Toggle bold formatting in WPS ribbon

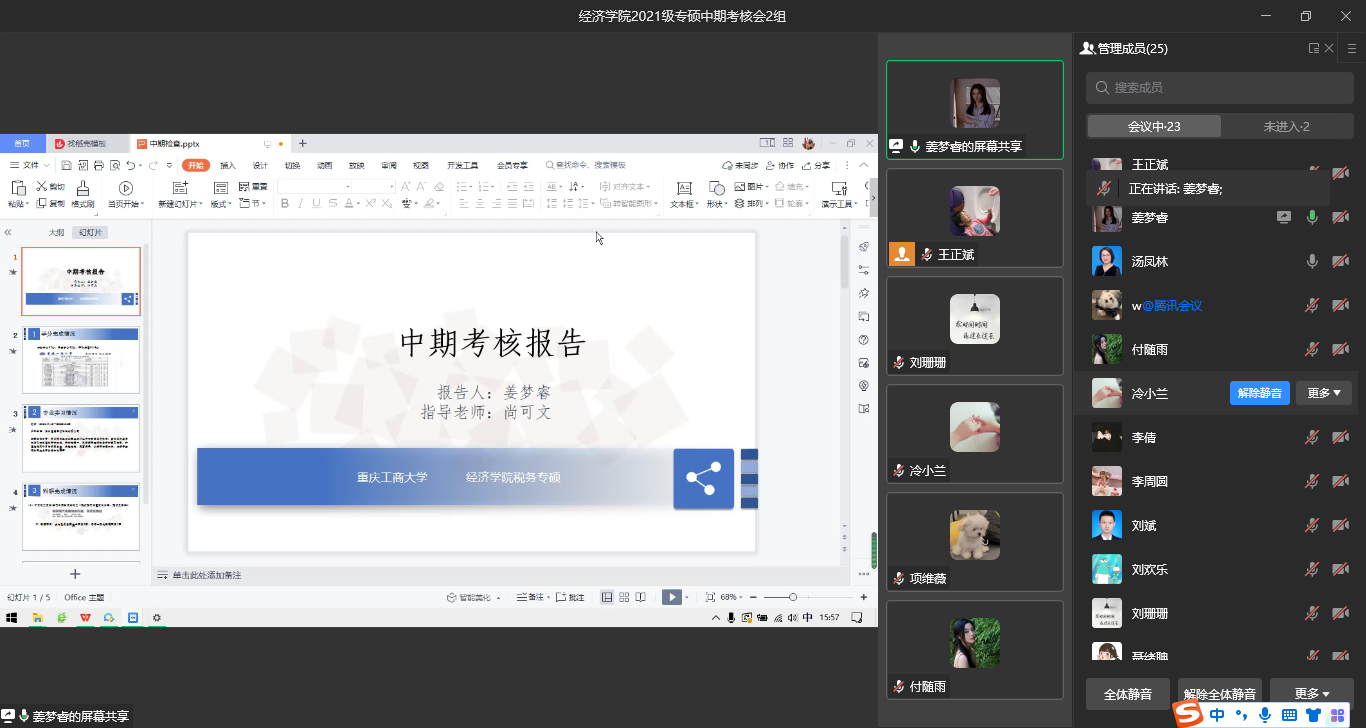284,203
